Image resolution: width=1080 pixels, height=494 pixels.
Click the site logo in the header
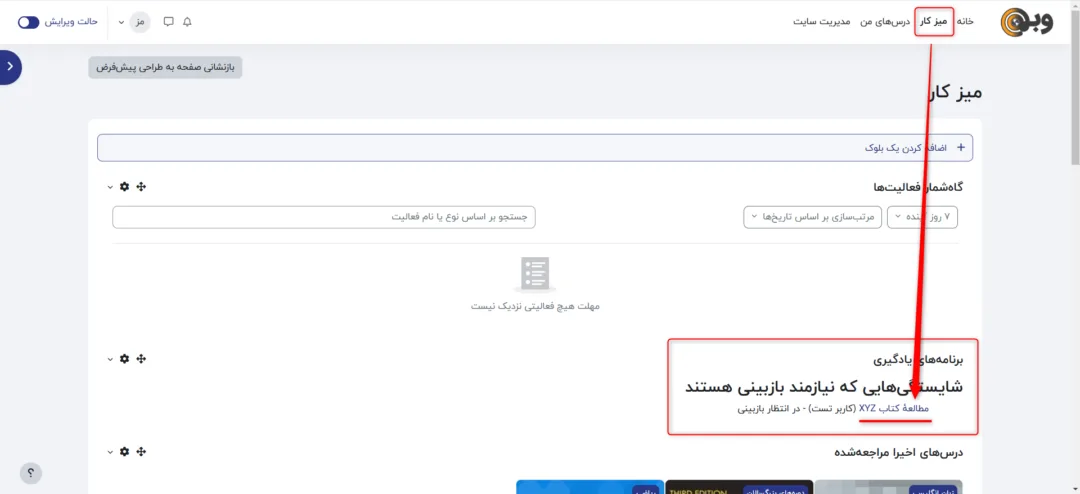[x=1027, y=22]
